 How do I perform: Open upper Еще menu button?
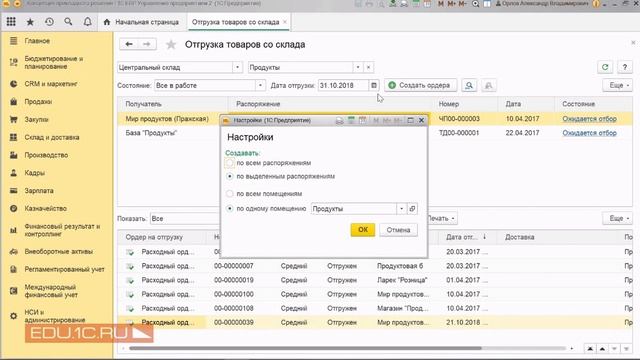pos(618,85)
